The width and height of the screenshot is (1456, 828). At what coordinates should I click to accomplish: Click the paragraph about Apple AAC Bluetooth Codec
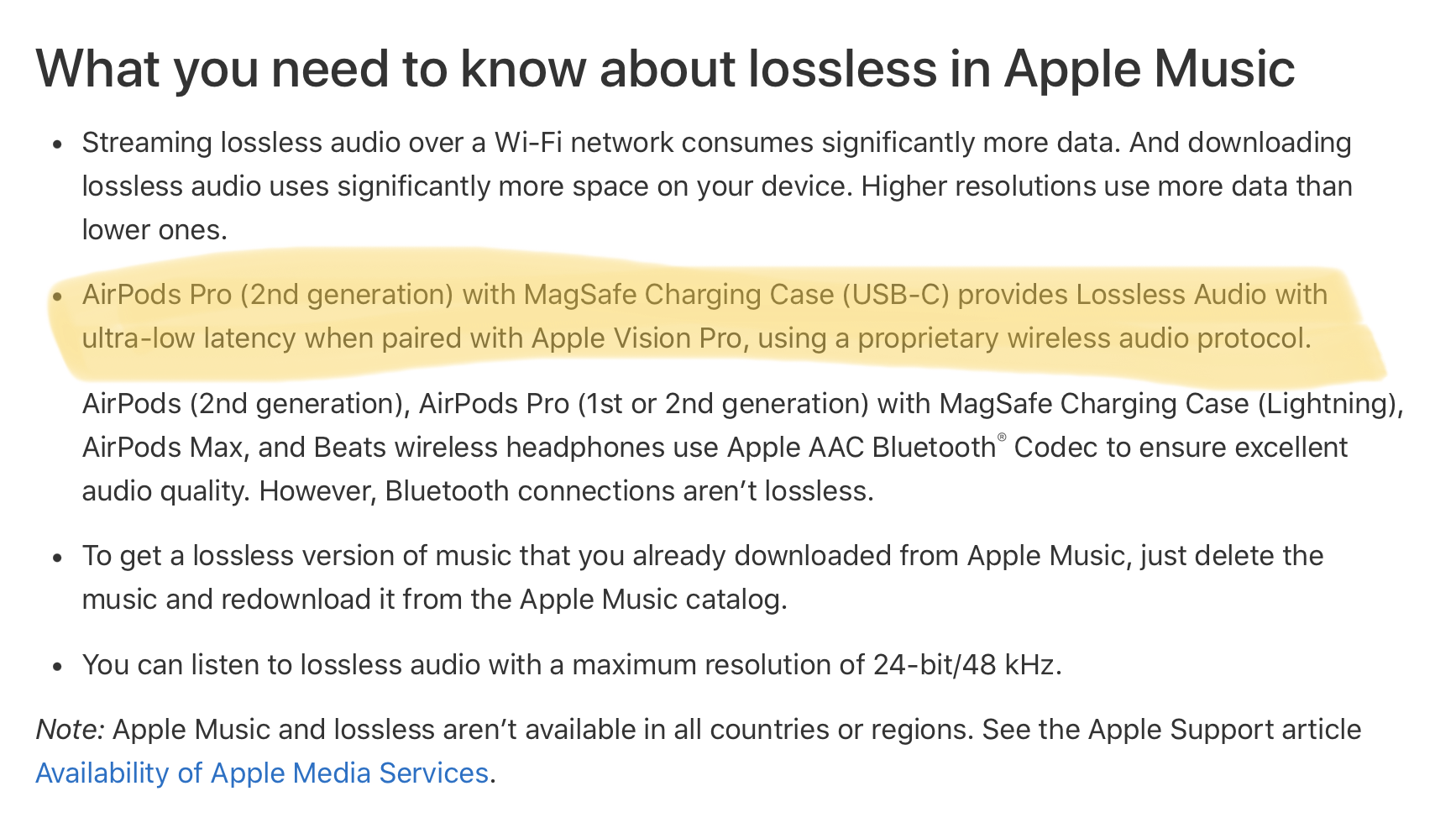pos(742,447)
